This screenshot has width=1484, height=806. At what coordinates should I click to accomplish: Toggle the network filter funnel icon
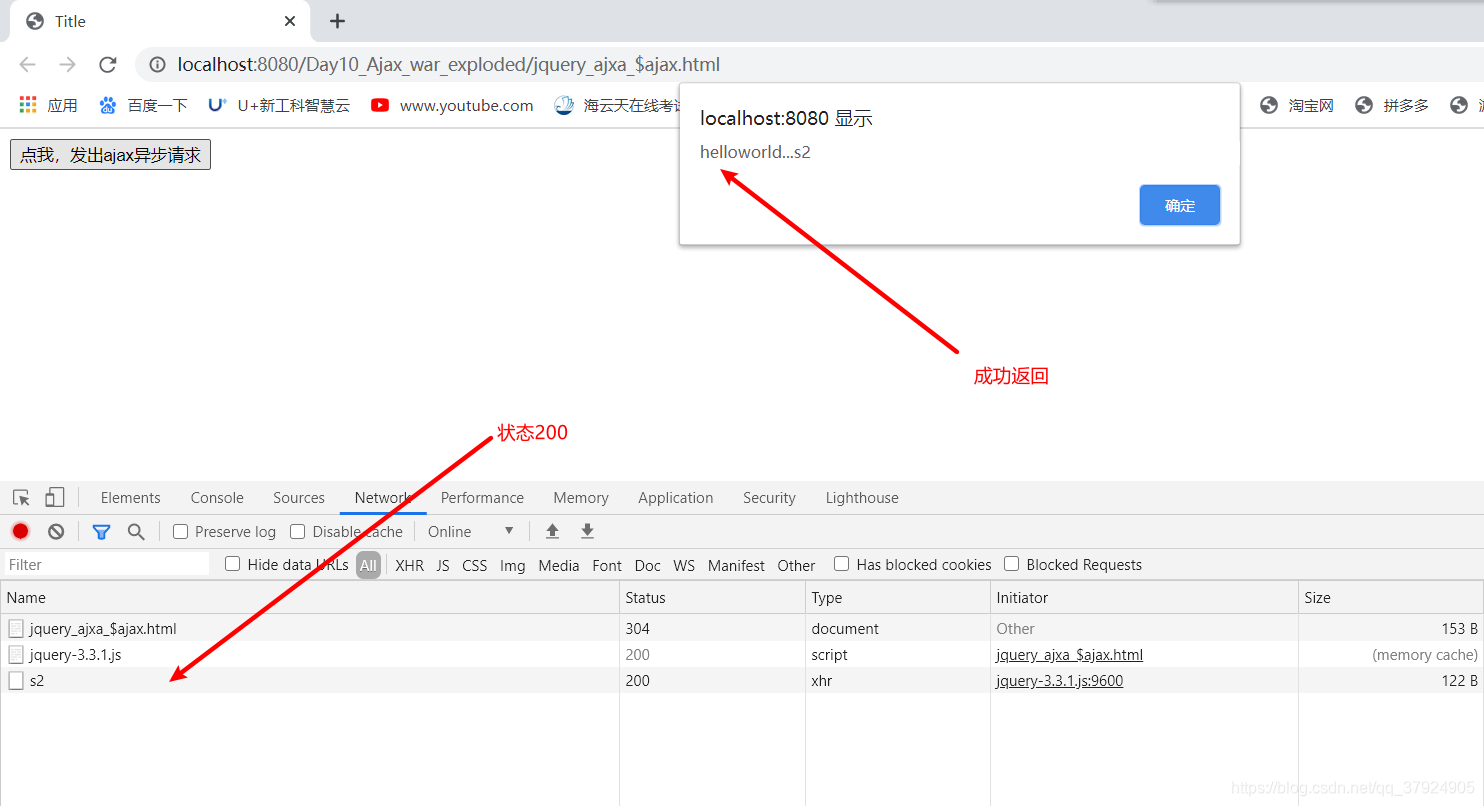[101, 532]
